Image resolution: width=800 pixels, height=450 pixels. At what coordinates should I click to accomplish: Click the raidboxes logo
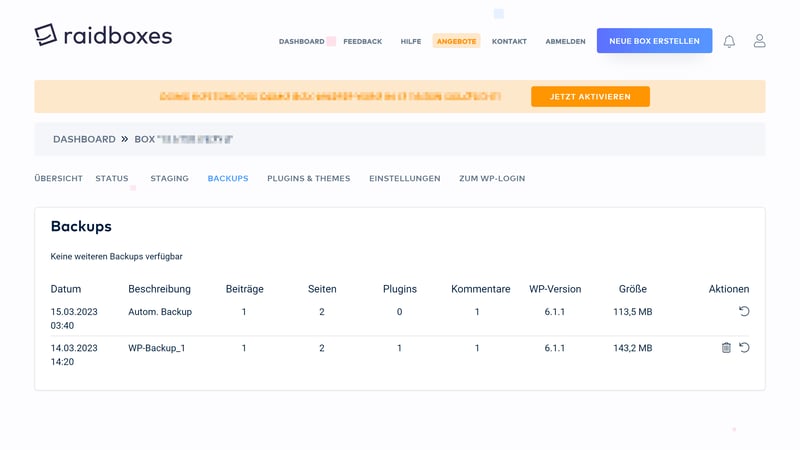(103, 35)
